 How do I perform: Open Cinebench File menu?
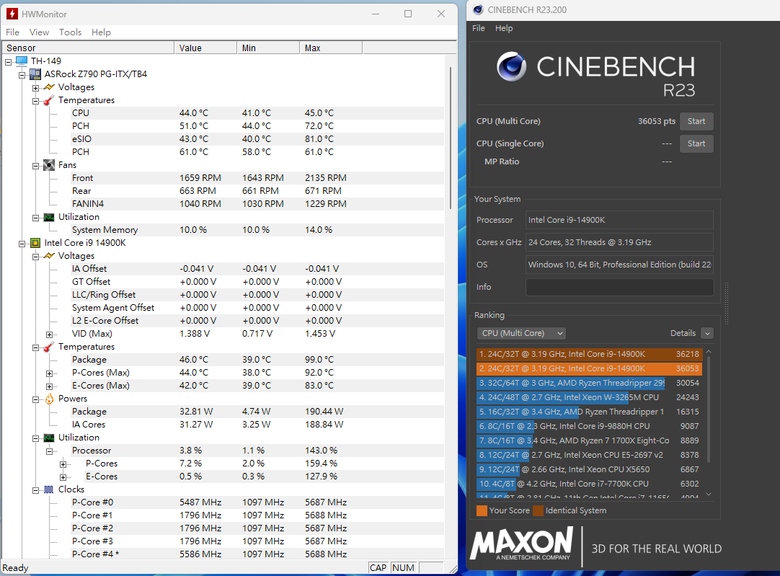pos(479,28)
